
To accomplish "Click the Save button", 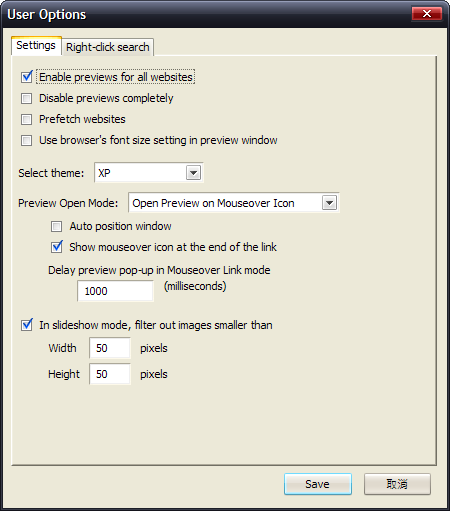I will pyautogui.click(x=318, y=484).
